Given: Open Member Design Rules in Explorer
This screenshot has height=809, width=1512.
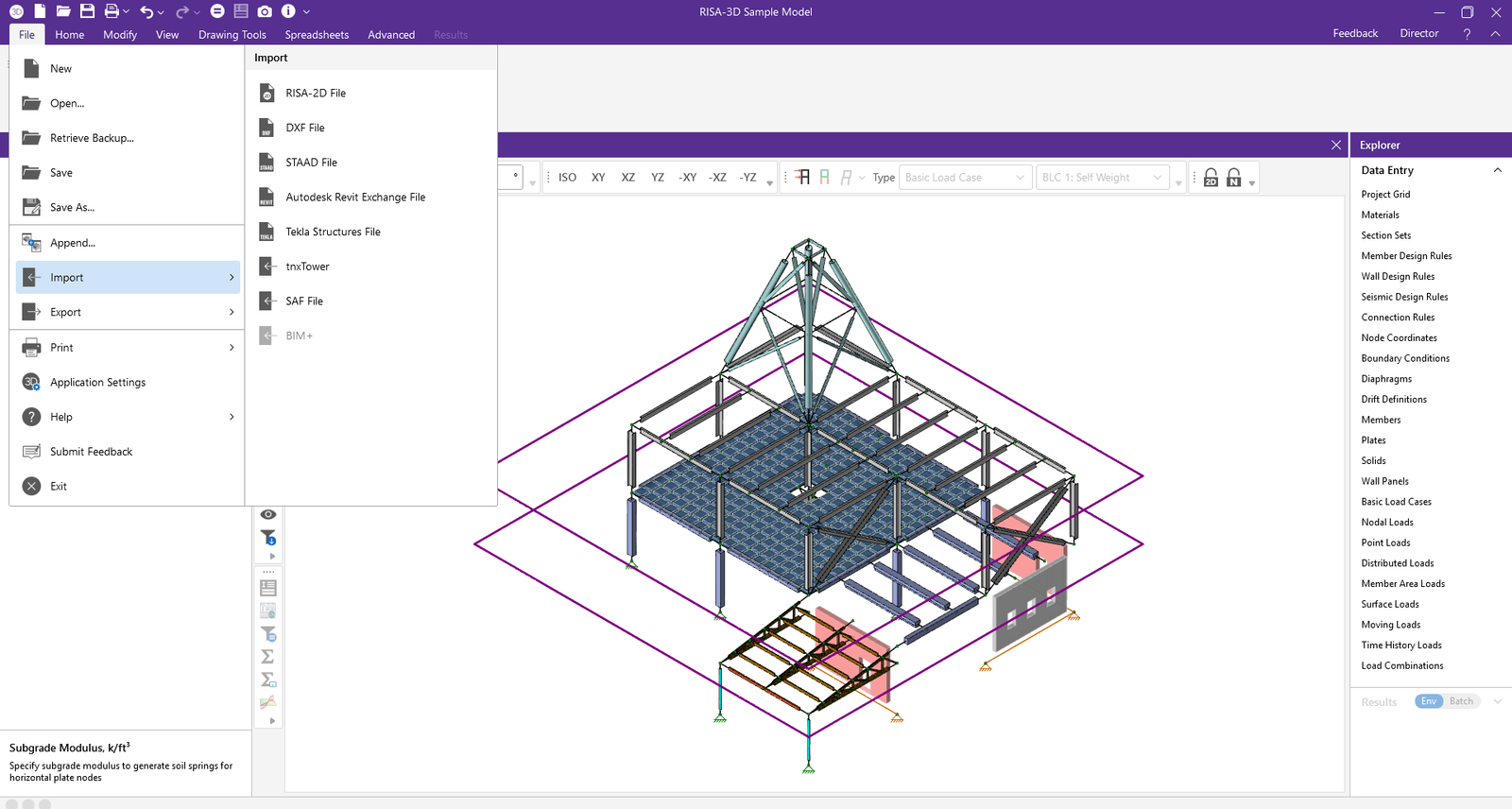Looking at the screenshot, I should pyautogui.click(x=1406, y=256).
